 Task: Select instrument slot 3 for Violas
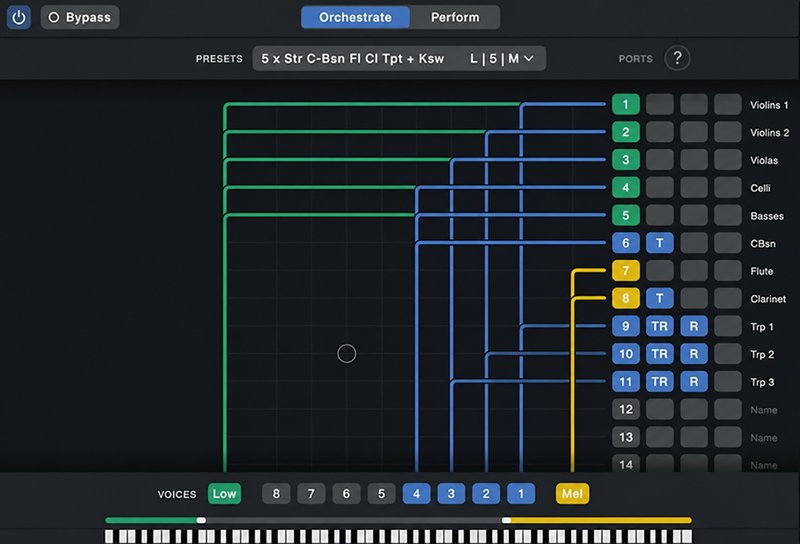[x=626, y=160]
